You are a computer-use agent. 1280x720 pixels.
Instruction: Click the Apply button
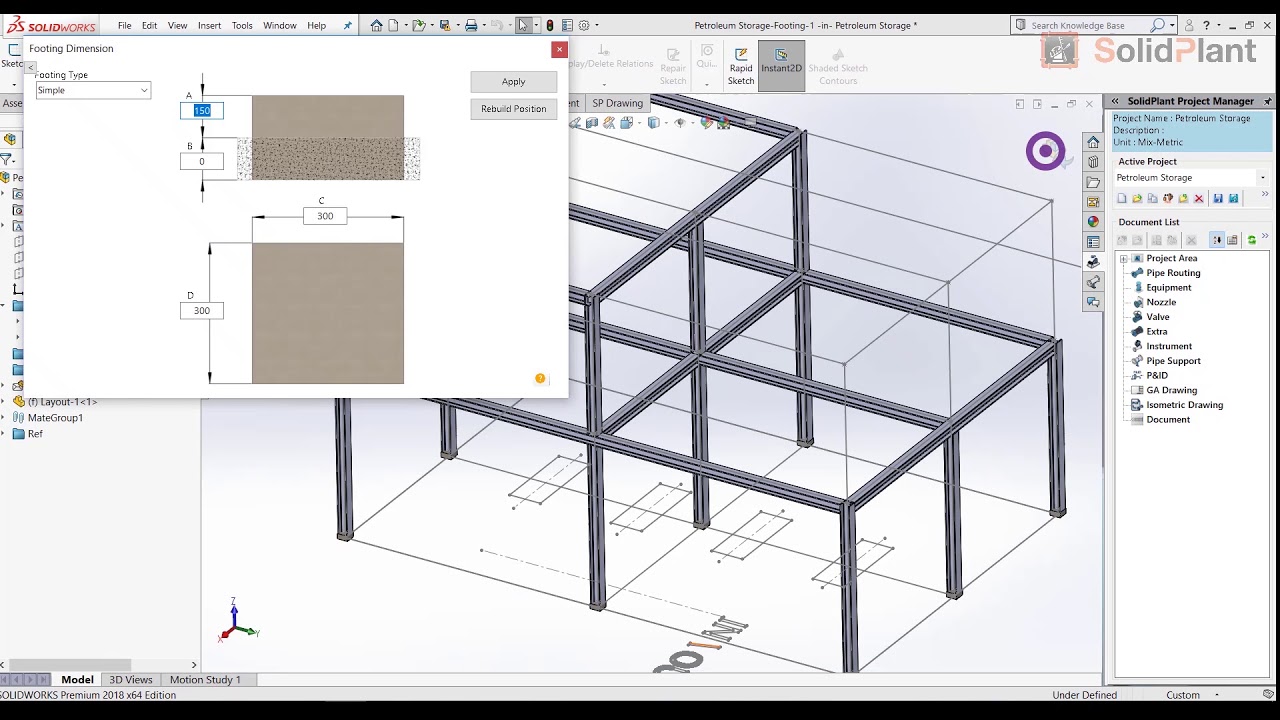[x=513, y=82]
